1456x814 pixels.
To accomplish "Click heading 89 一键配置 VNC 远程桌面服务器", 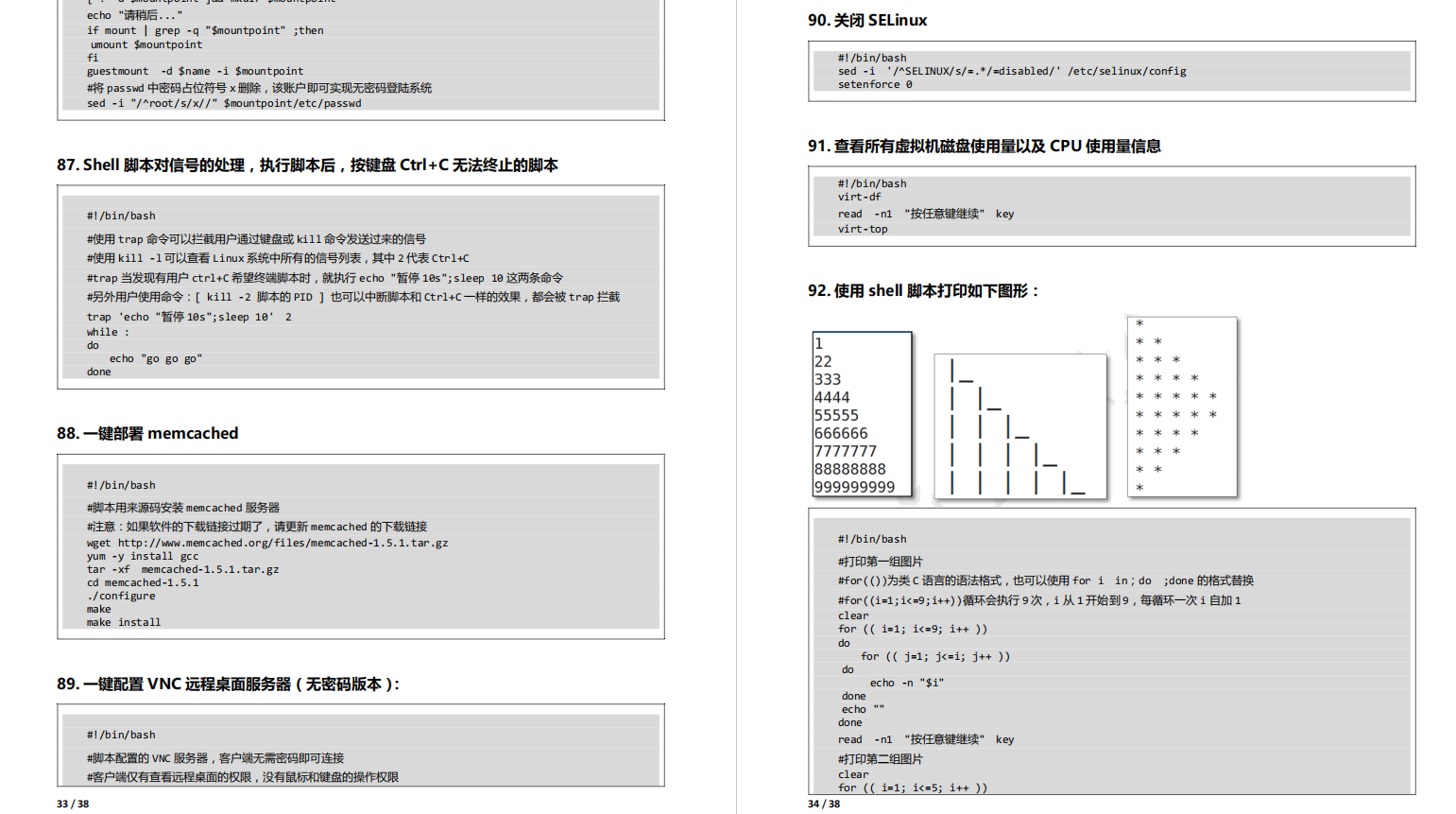I will (x=228, y=684).
